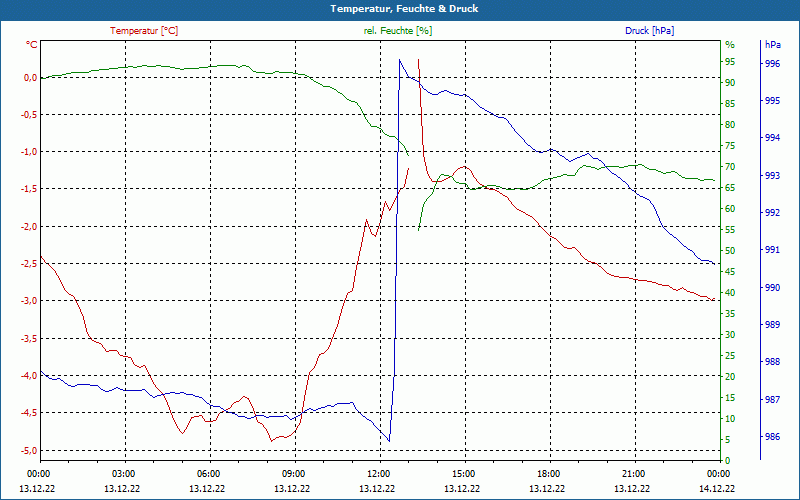Click humidity axis value '95'

[730, 62]
